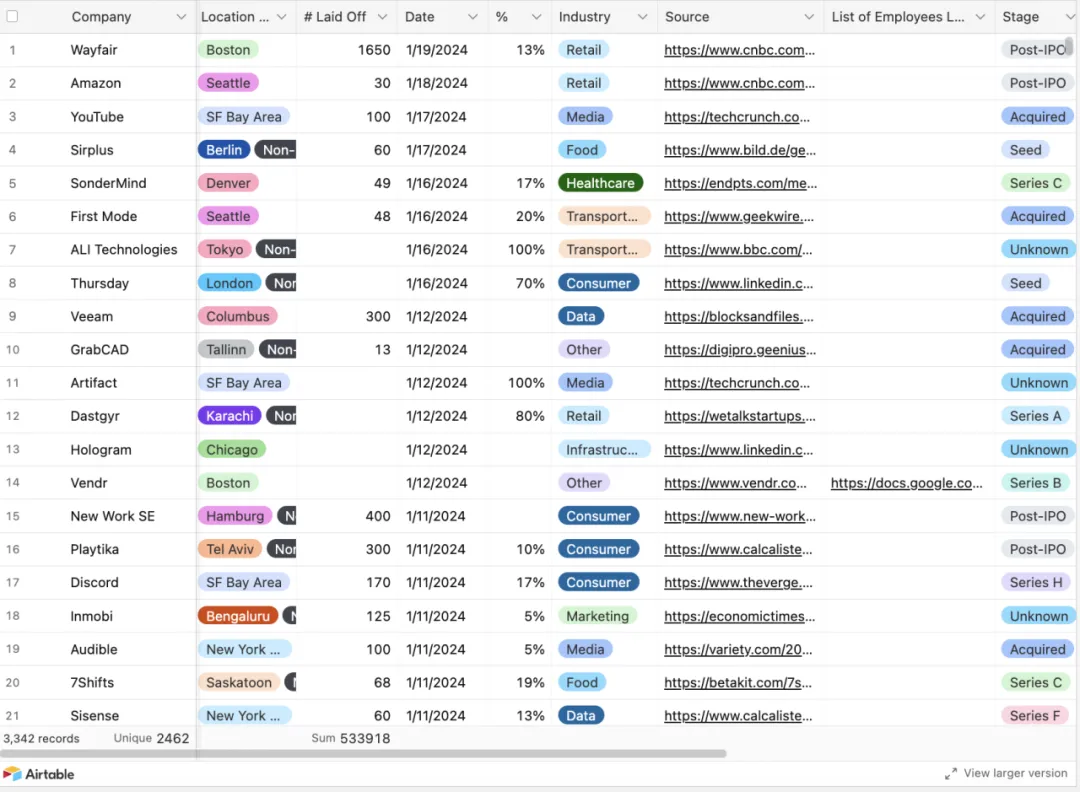Click the Healthcare tag for SonderMind
Viewport: 1080px width, 792px height.
[600, 183]
